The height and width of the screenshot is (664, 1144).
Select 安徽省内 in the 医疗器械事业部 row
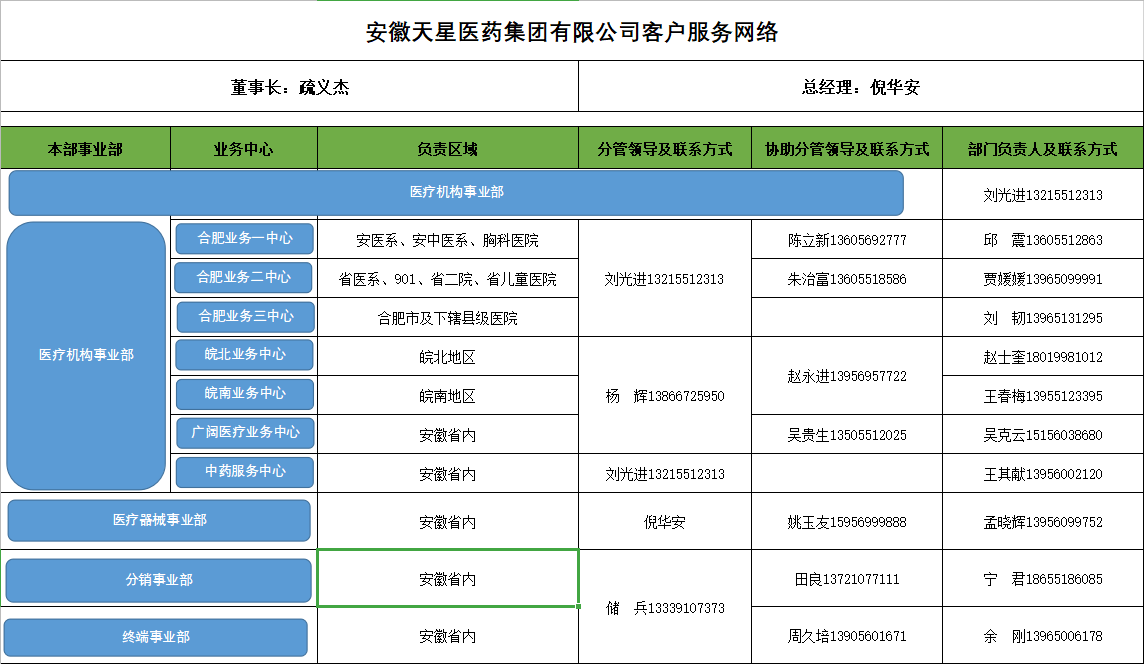(x=448, y=522)
